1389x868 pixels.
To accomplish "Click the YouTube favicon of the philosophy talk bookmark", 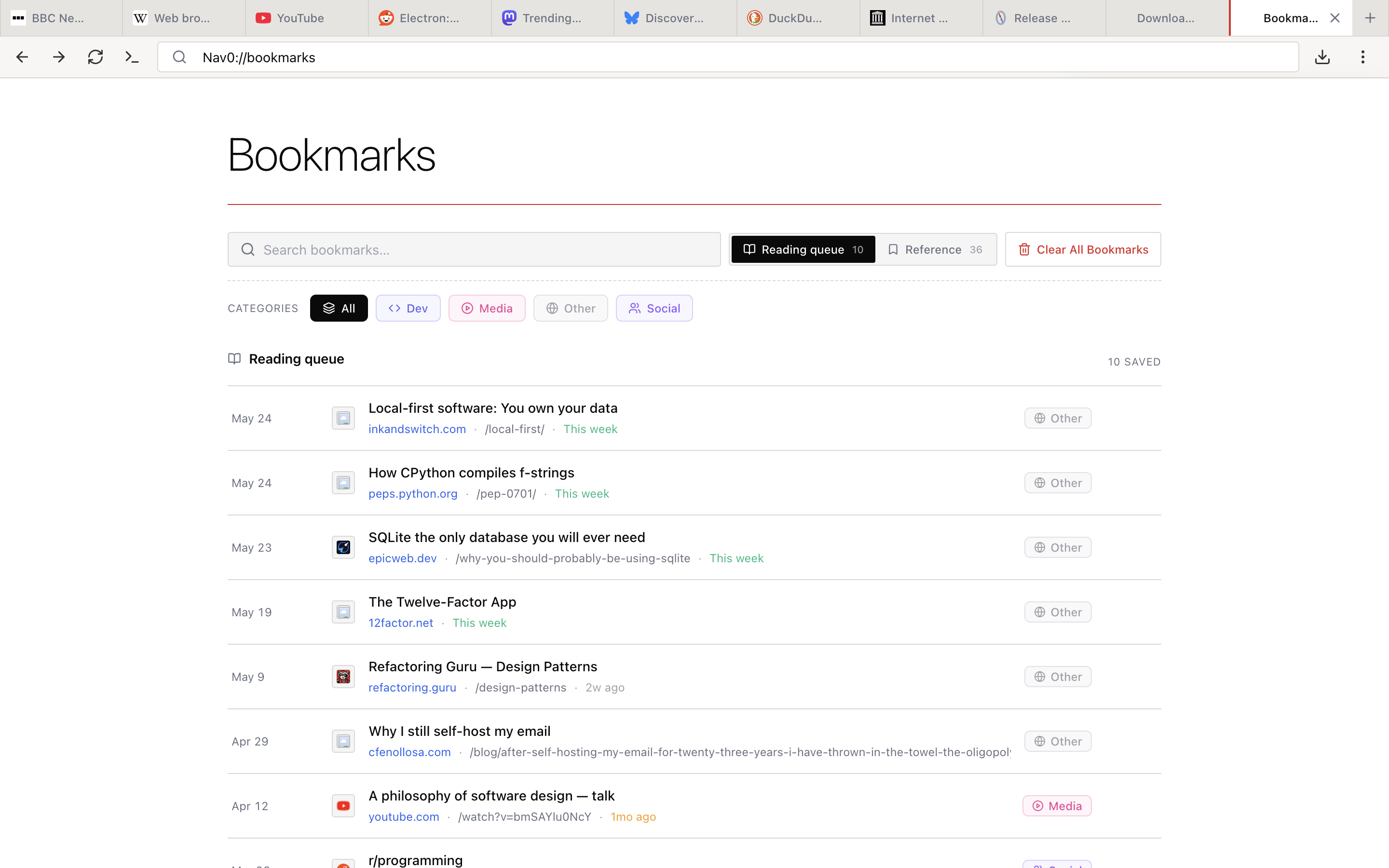I will coord(343,805).
